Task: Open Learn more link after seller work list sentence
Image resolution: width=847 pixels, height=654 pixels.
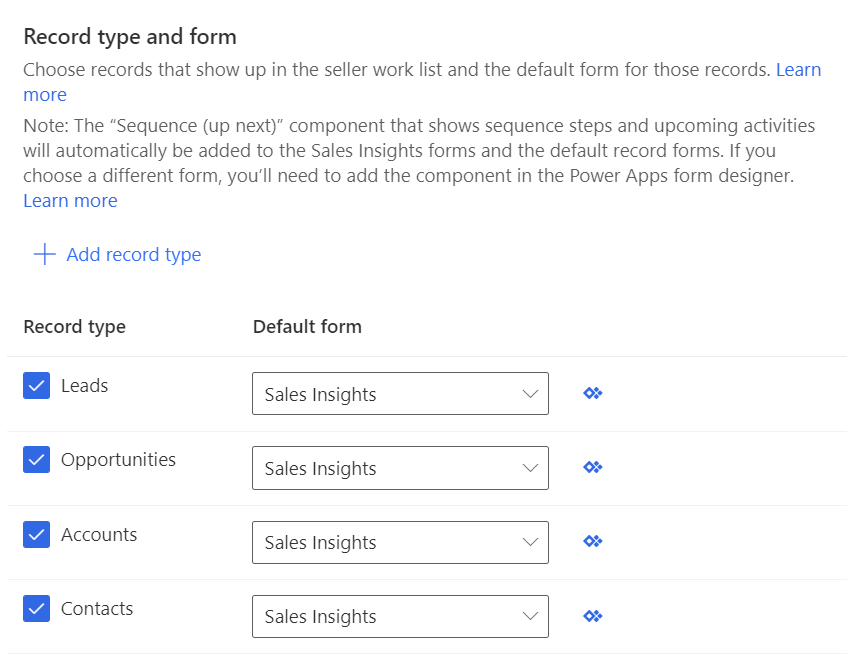Action: point(798,70)
